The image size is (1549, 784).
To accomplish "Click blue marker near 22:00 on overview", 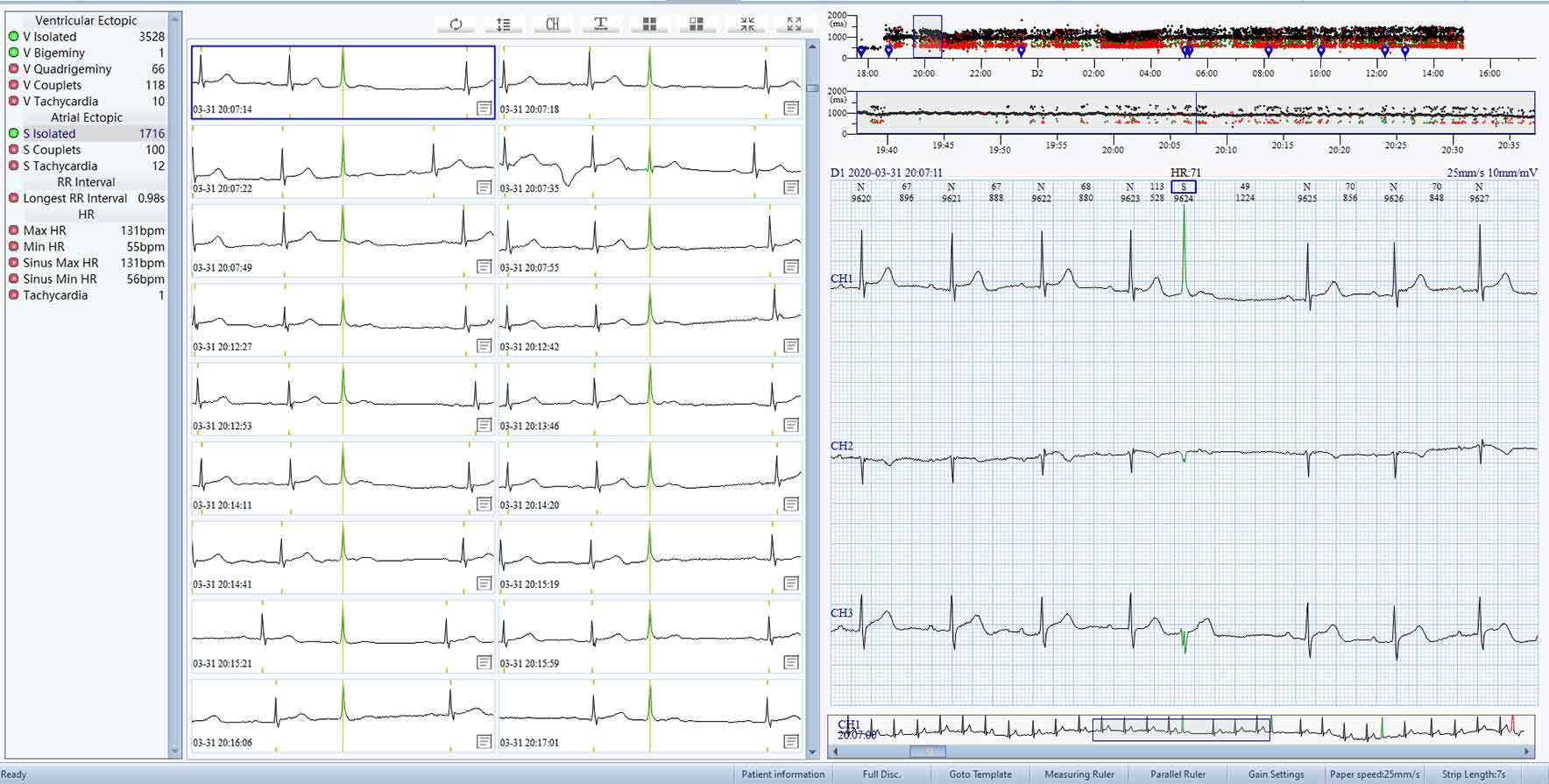I will pyautogui.click(x=1022, y=52).
